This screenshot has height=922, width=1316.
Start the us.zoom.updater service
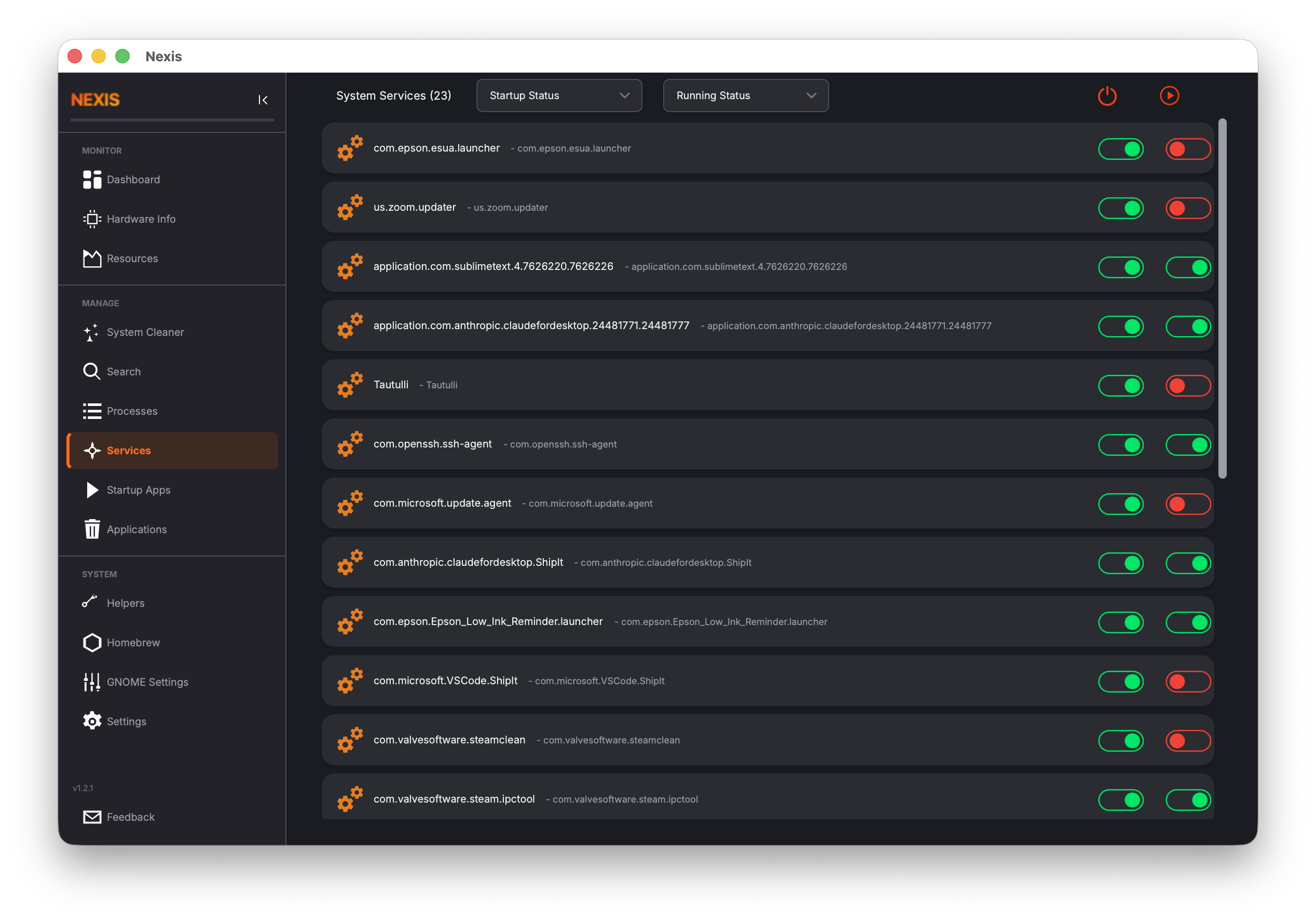(x=1188, y=208)
